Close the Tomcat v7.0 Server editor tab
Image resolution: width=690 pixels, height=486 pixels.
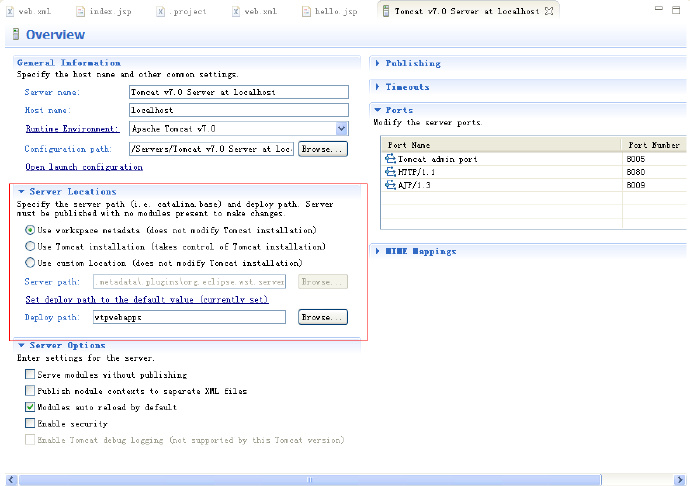(549, 11)
